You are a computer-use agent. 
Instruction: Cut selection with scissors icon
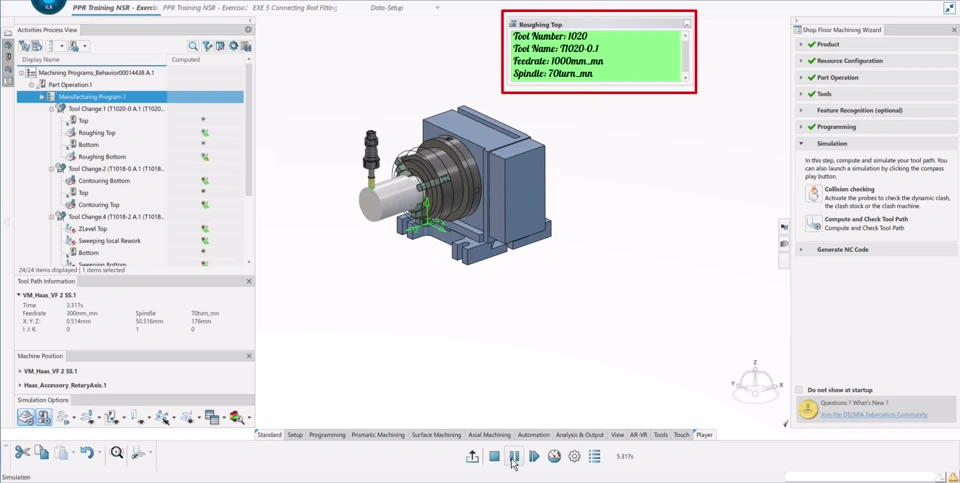(23, 452)
